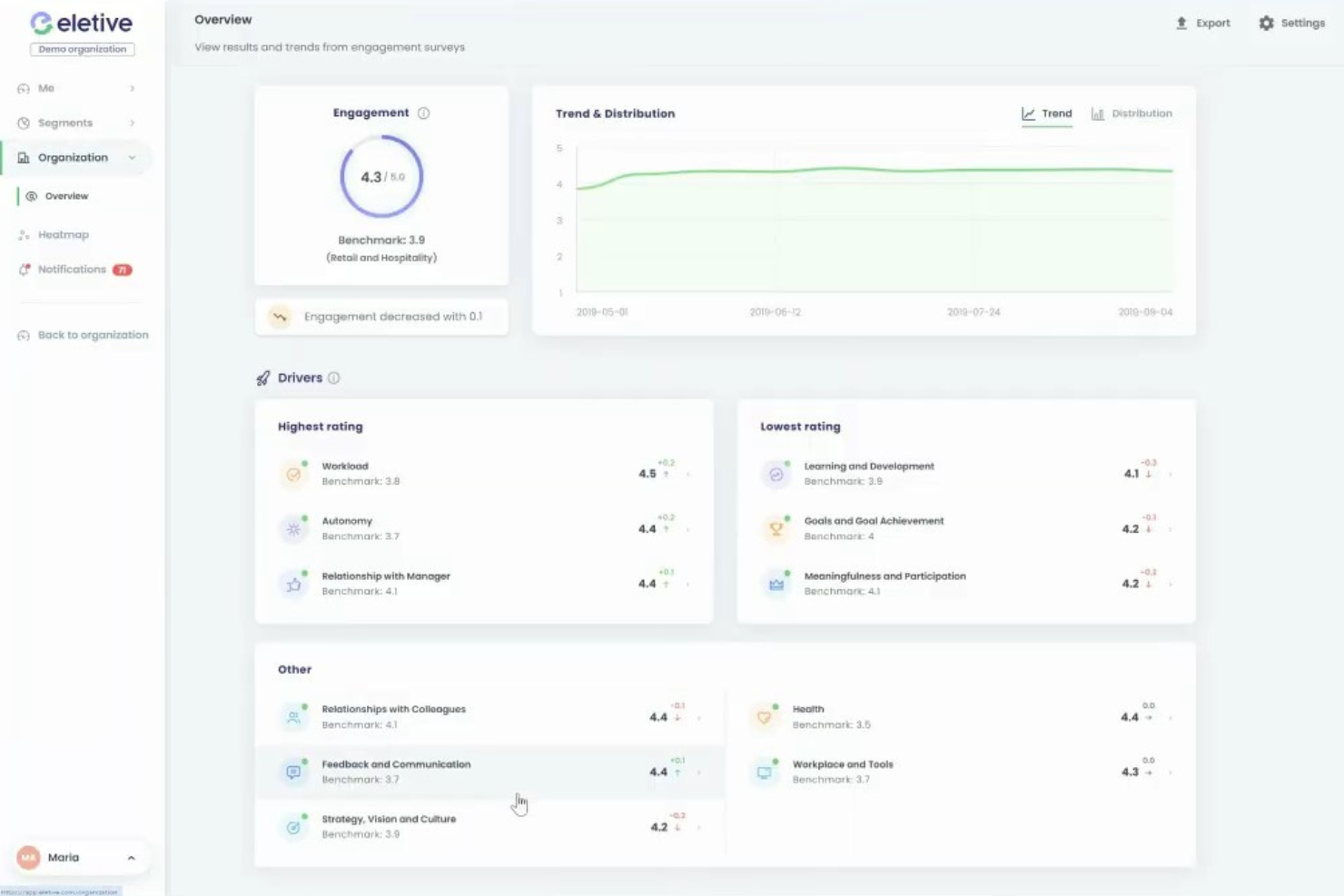Click the Health heart icon
Image resolution: width=1344 pixels, height=896 pixels.
765,717
